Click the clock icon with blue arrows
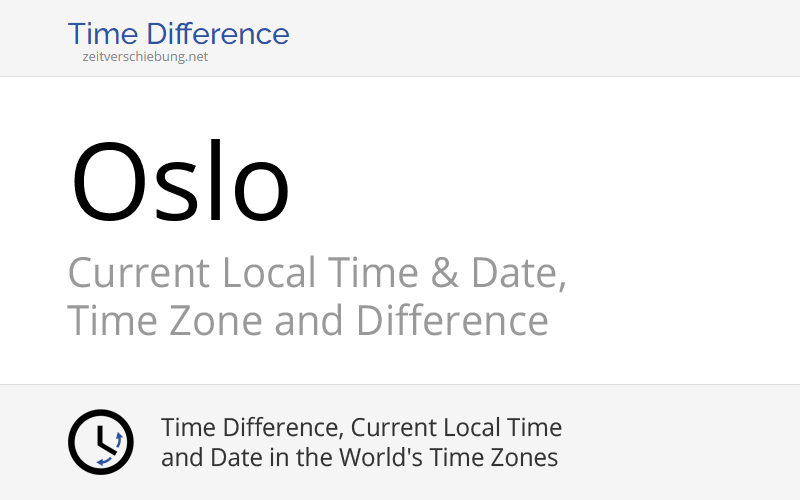 pos(101,442)
